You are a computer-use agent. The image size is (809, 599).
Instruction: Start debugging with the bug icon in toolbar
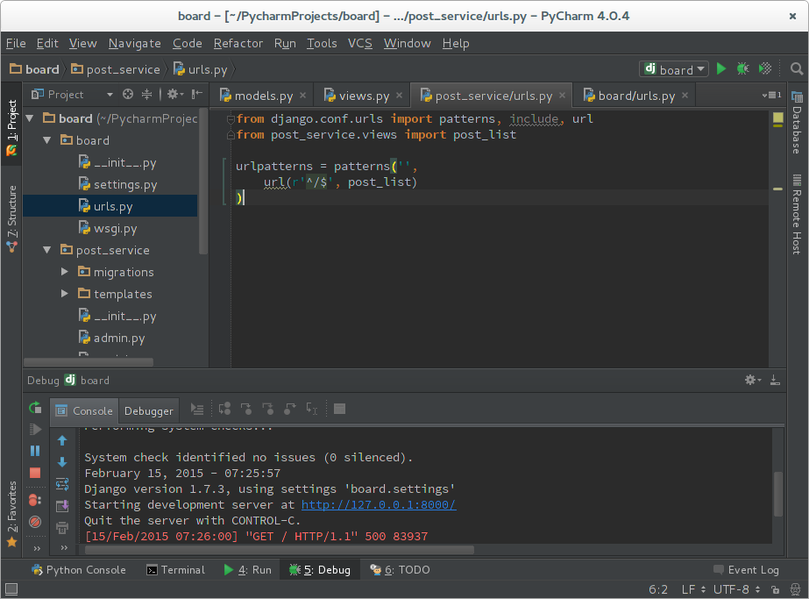(x=743, y=69)
